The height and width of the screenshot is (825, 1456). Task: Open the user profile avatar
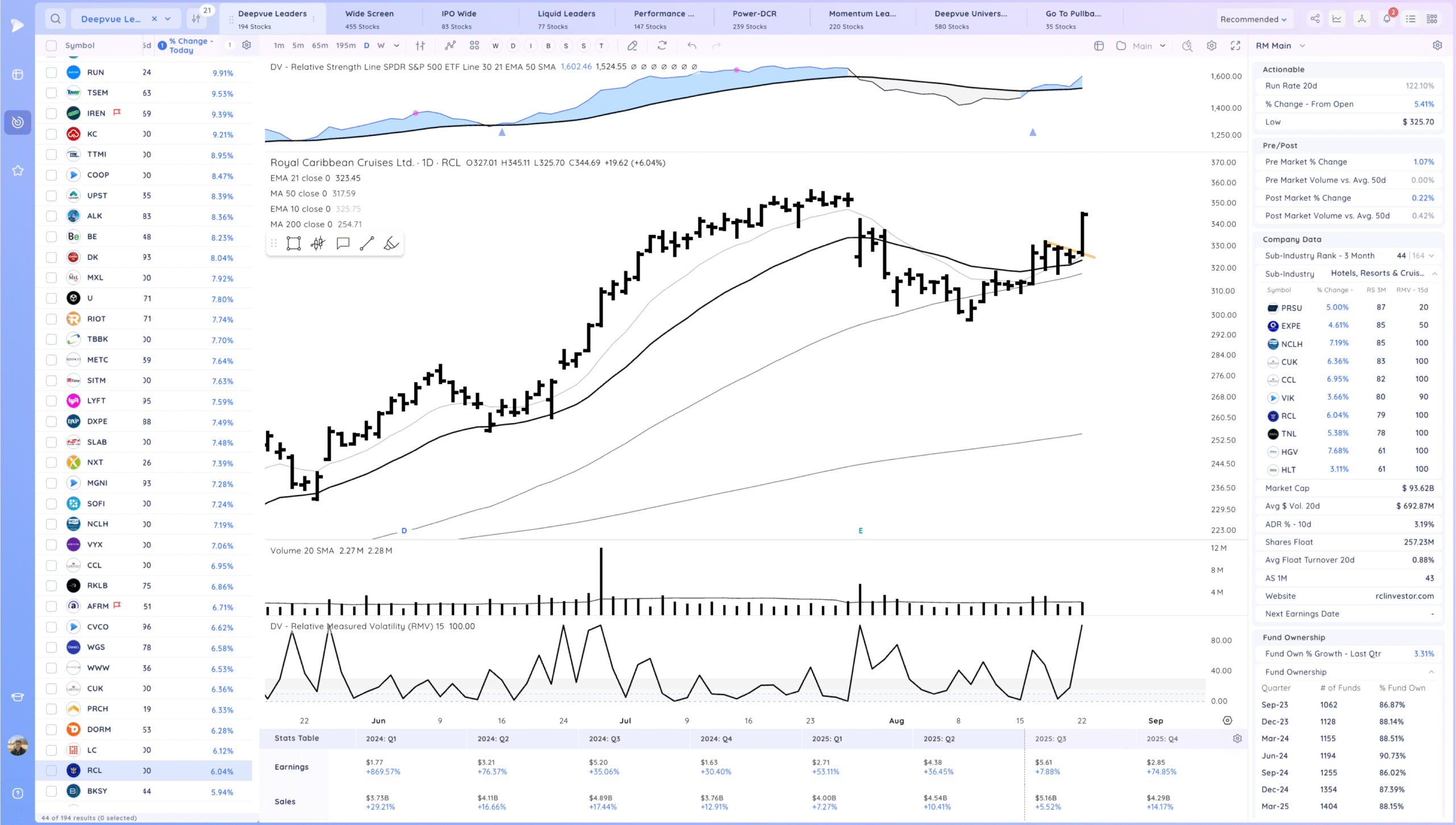point(18,745)
